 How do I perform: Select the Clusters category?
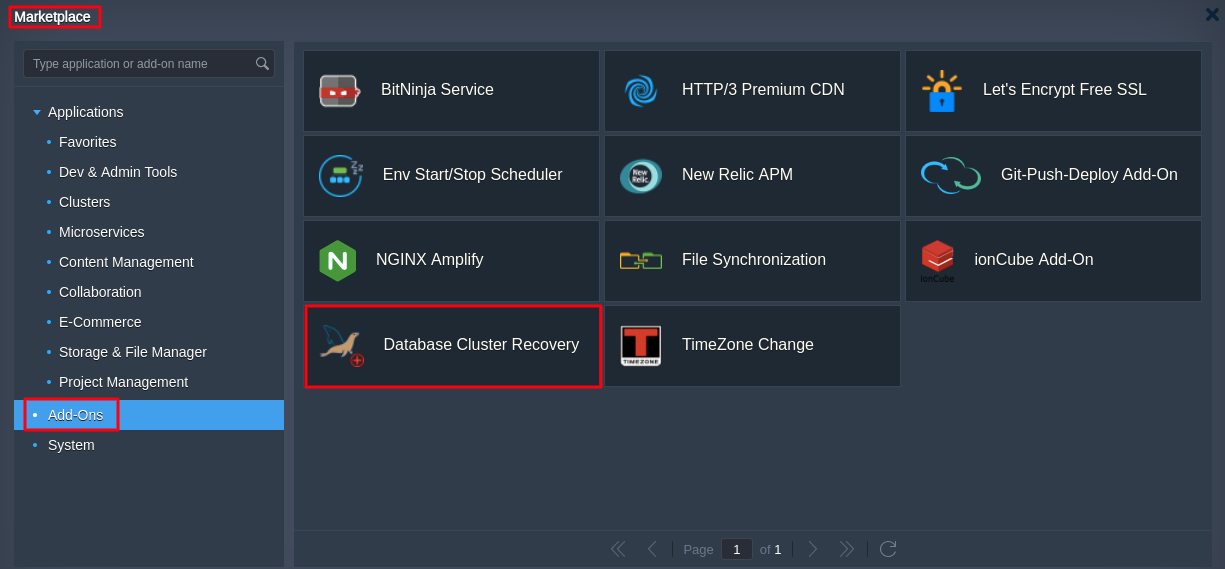click(84, 202)
